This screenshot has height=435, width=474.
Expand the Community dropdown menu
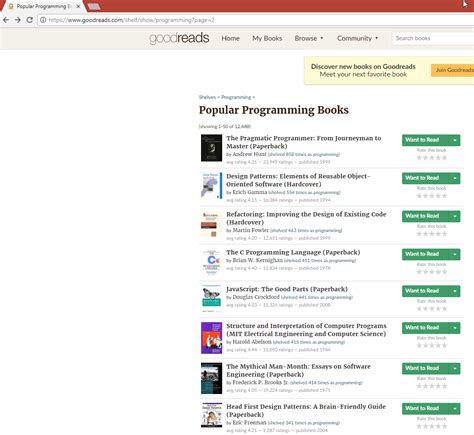tap(357, 38)
